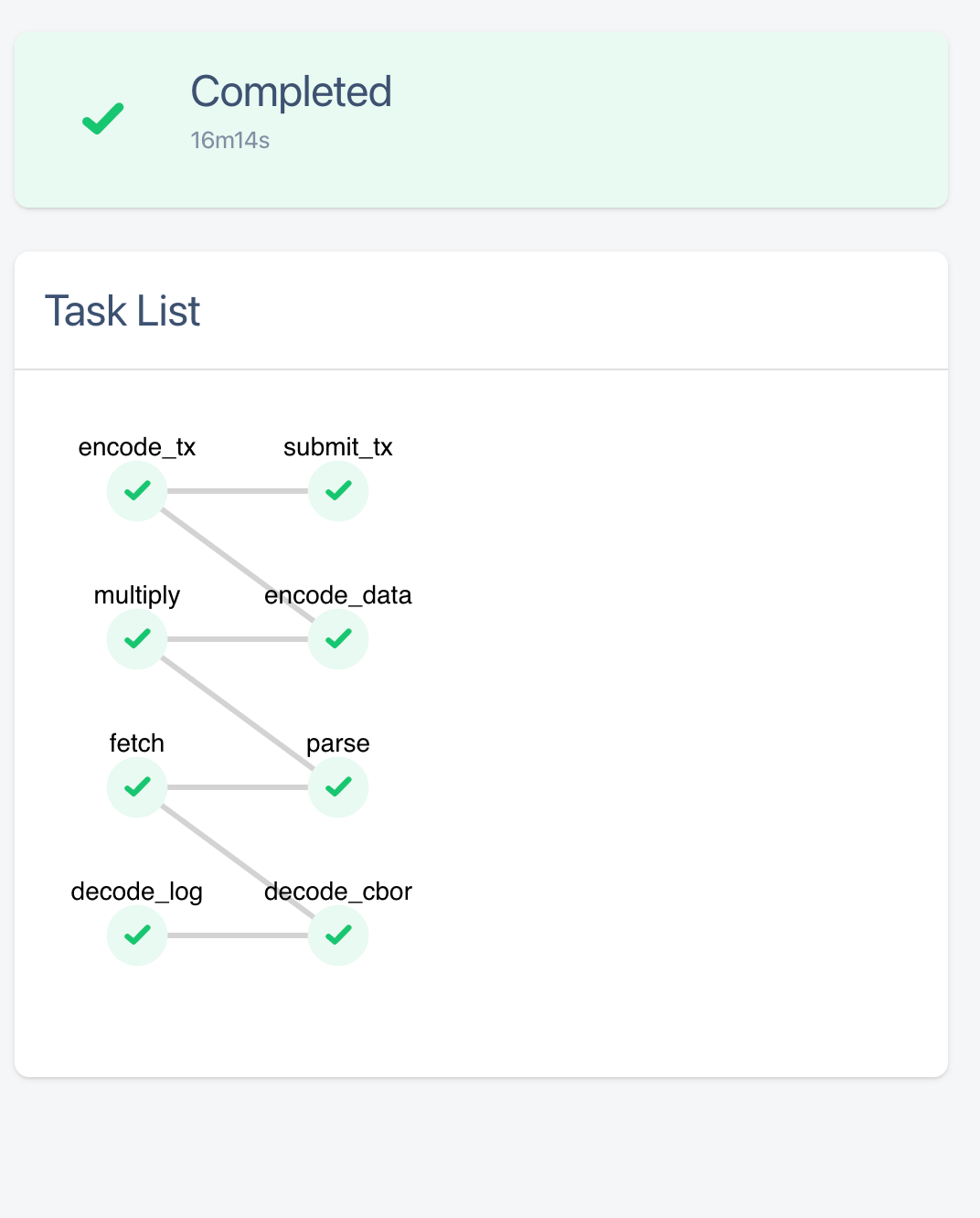
Task: Click the Completed status heading
Action: (291, 92)
